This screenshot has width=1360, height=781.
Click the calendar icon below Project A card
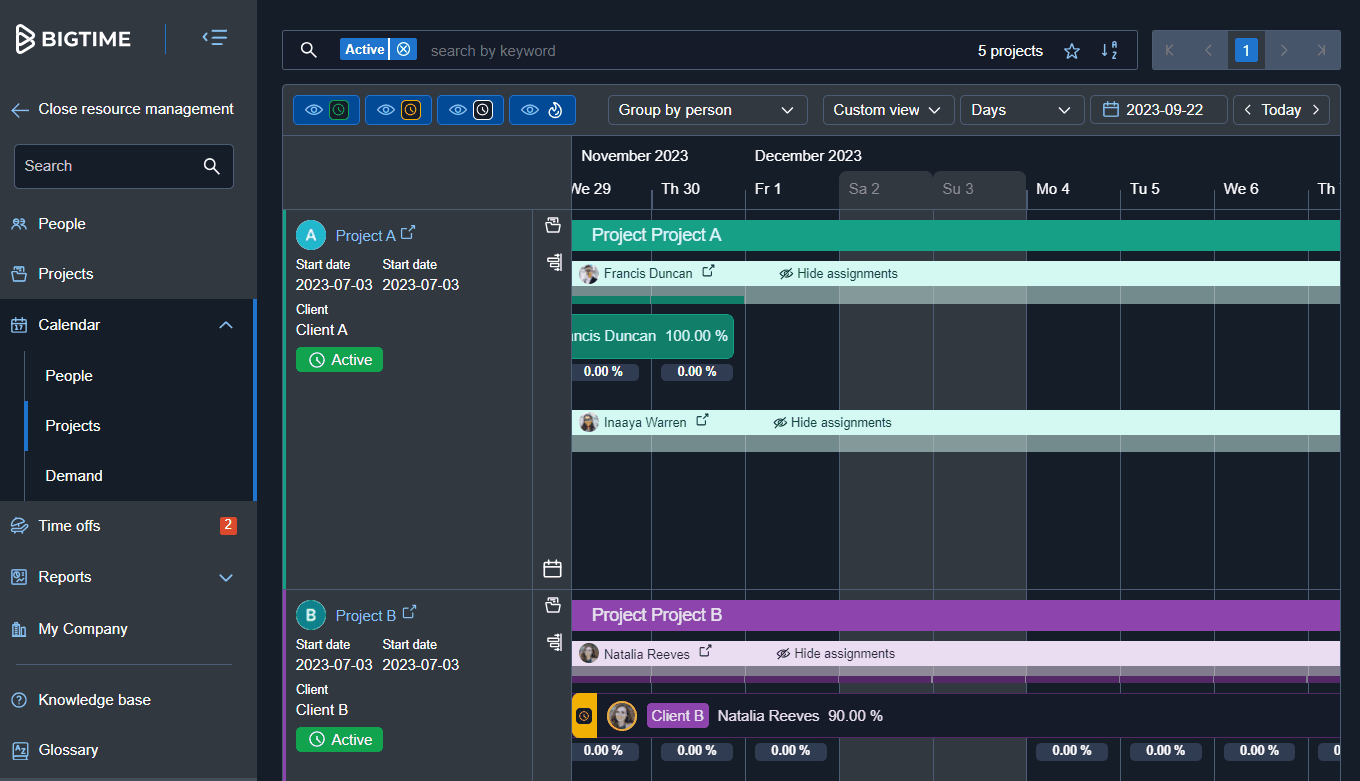[552, 568]
